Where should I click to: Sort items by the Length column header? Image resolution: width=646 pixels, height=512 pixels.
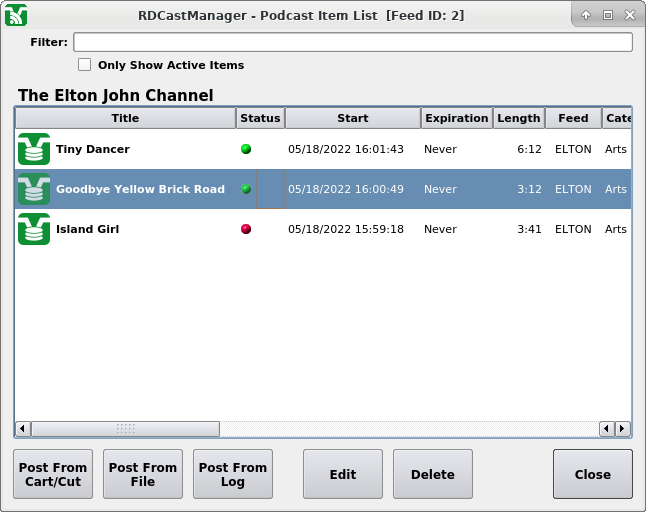pos(518,118)
